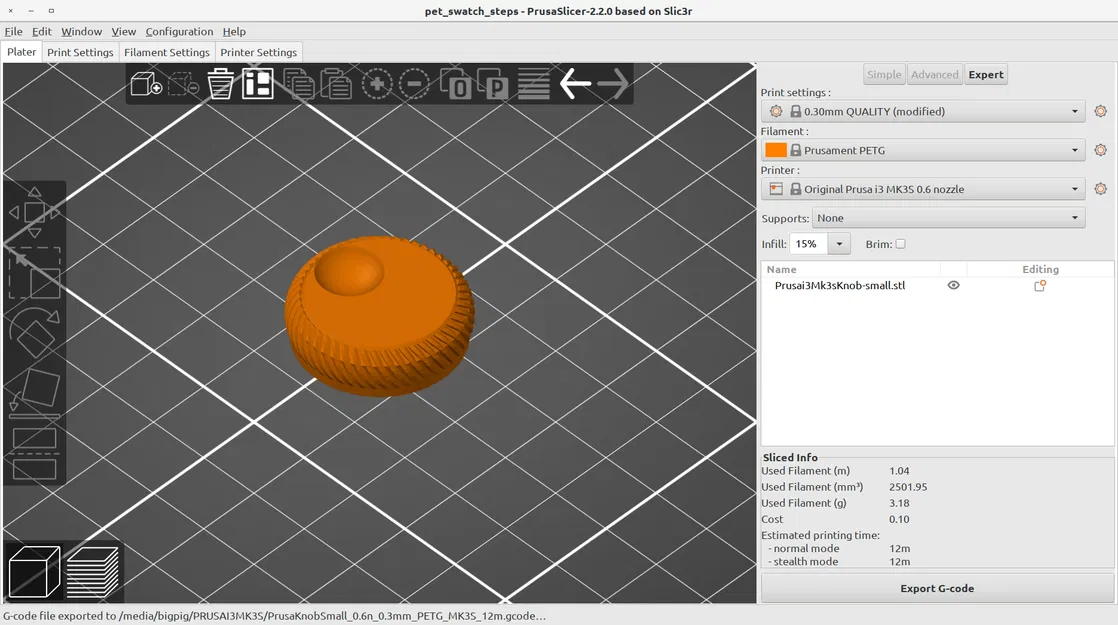The width and height of the screenshot is (1118, 625).
Task: Open filament settings via gear icon
Action: pyautogui.click(x=1100, y=150)
